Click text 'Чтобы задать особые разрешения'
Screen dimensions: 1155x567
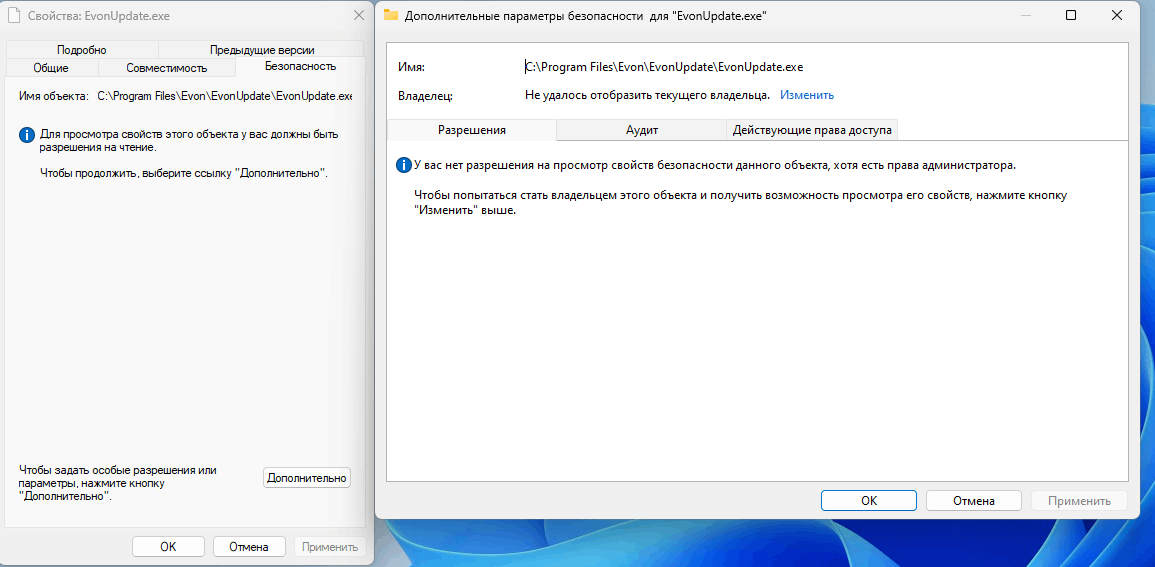119,483
